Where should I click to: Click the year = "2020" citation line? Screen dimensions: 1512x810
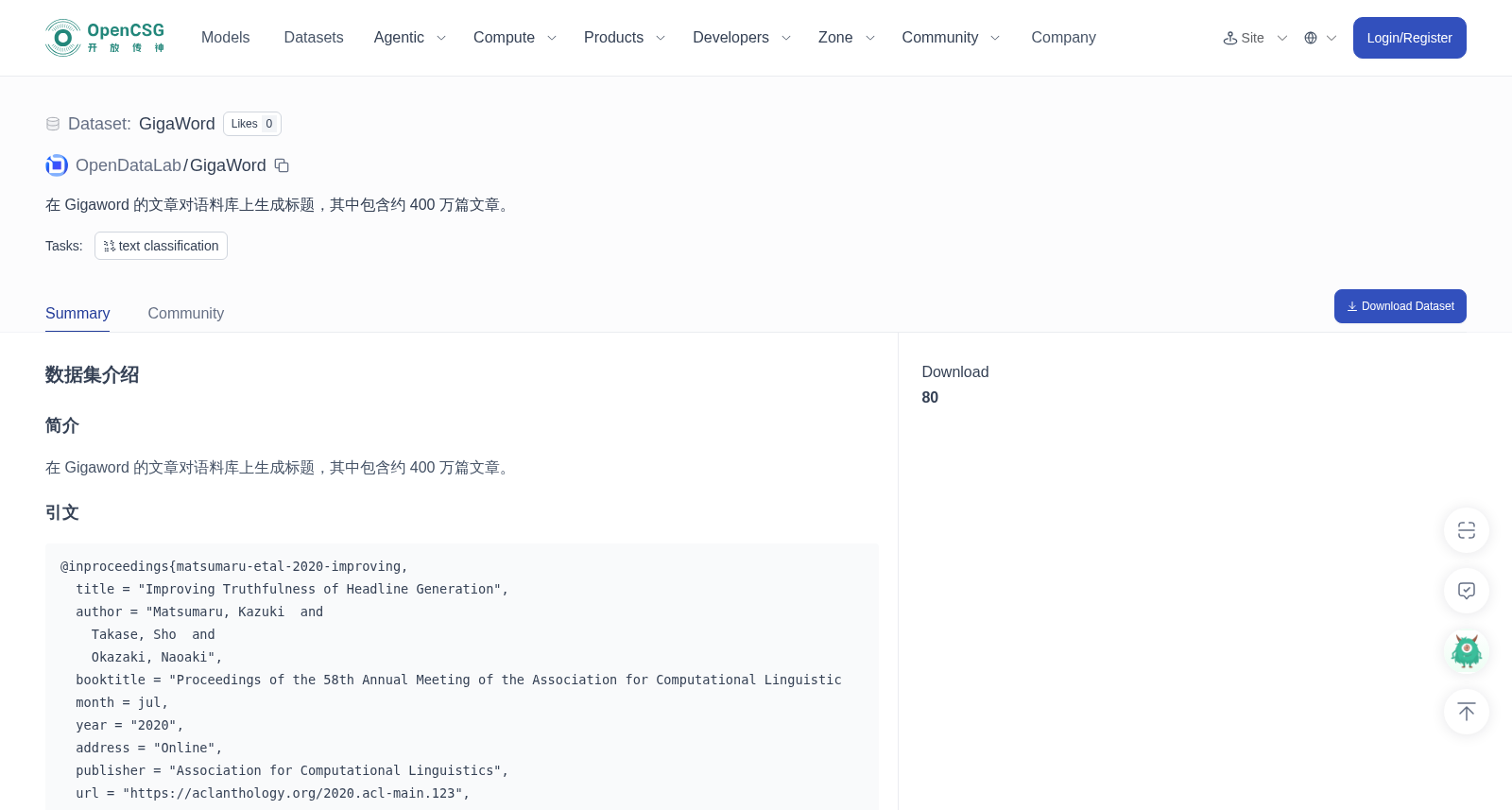coord(130,725)
